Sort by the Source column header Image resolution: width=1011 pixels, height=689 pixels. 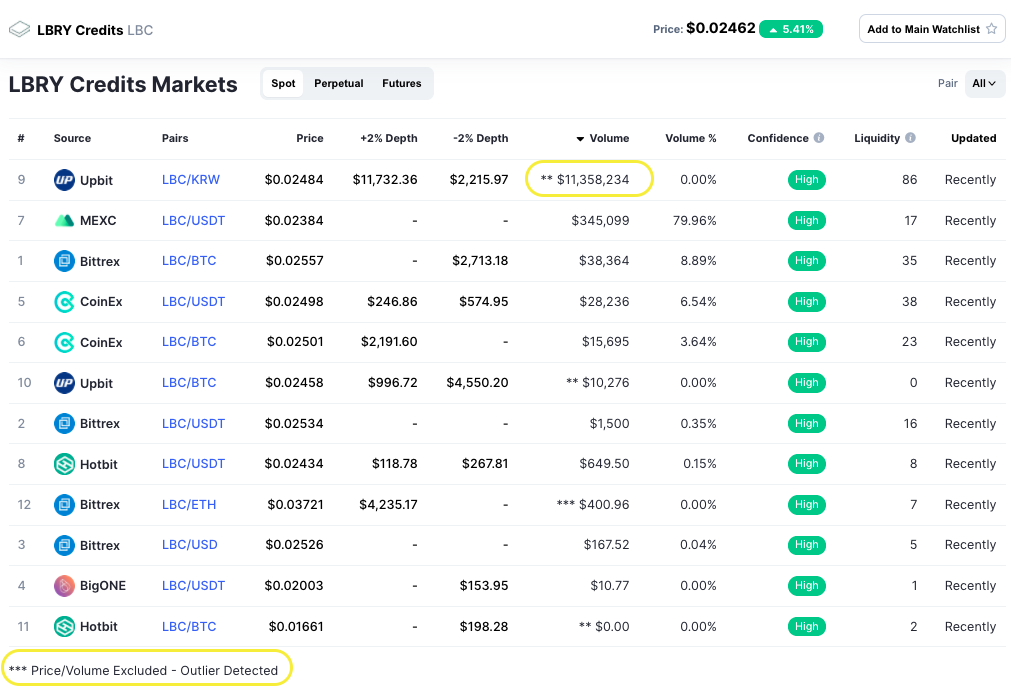(72, 138)
